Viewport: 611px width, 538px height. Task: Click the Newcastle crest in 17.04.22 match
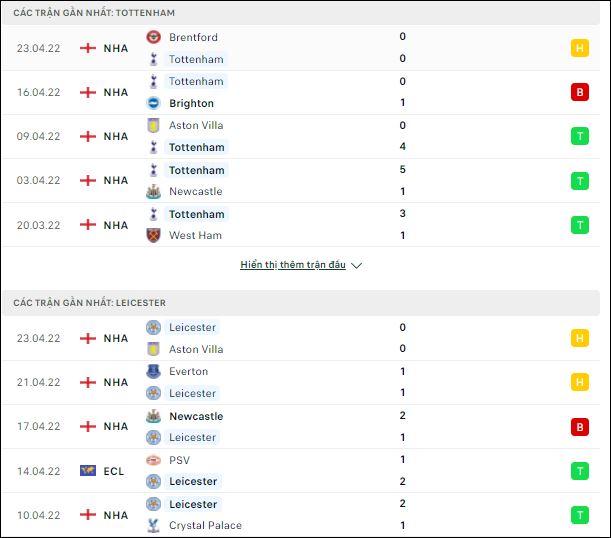[x=153, y=416]
